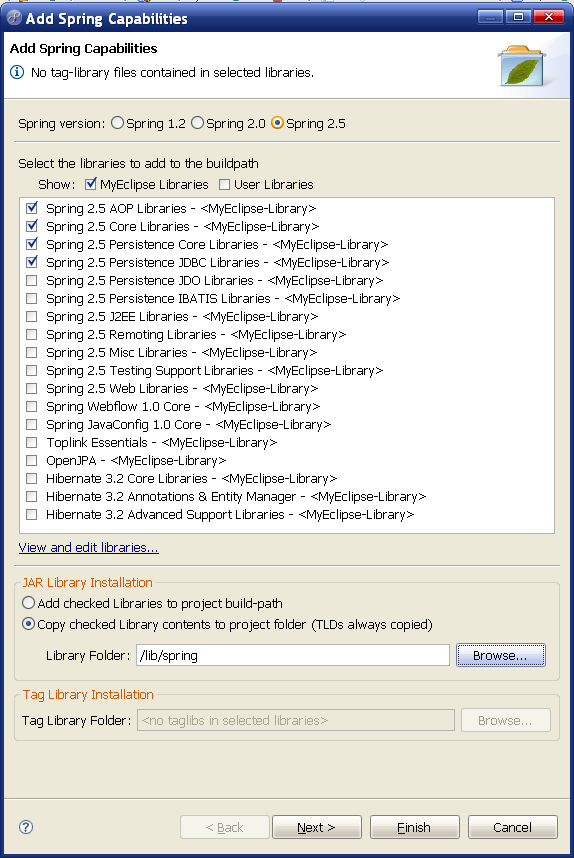Click the info icon beside tag-library message
The height and width of the screenshot is (858, 574).
[x=17, y=72]
